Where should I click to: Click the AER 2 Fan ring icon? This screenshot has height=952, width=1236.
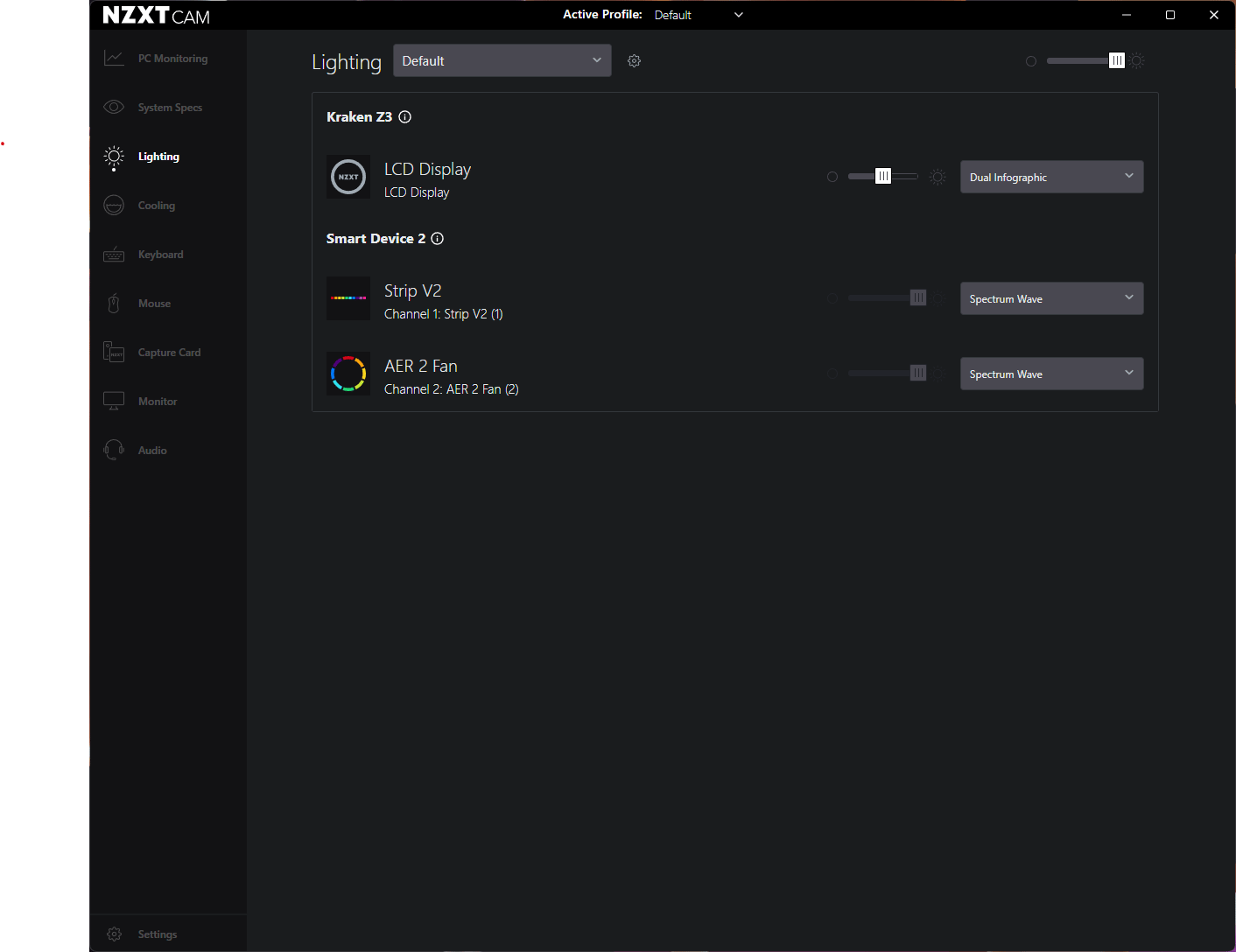coord(348,374)
